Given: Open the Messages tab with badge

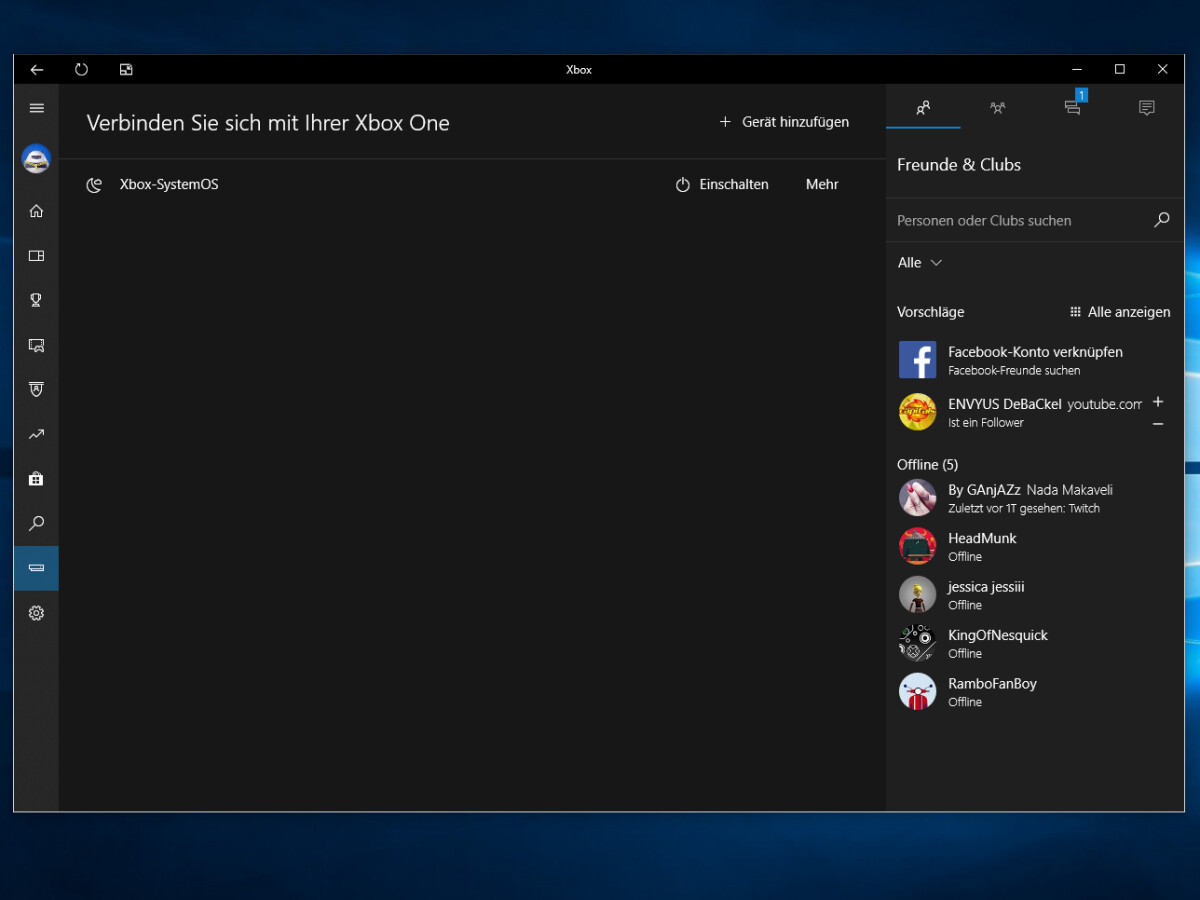Looking at the screenshot, I should pyautogui.click(x=1072, y=108).
